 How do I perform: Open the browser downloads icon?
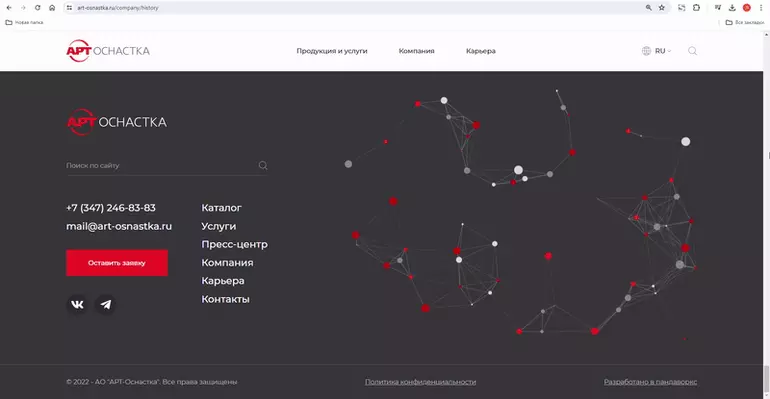click(732, 8)
